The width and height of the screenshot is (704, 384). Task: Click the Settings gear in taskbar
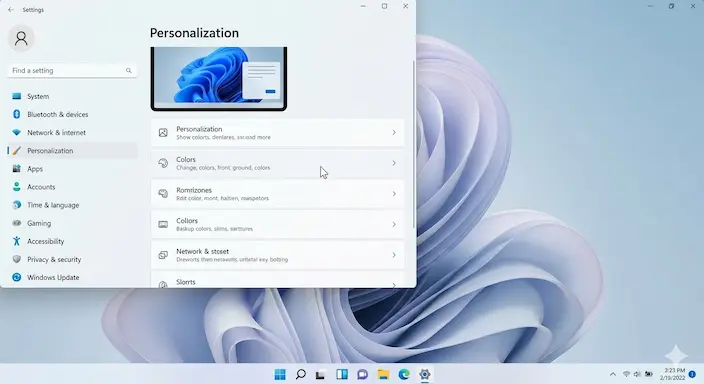click(x=425, y=374)
